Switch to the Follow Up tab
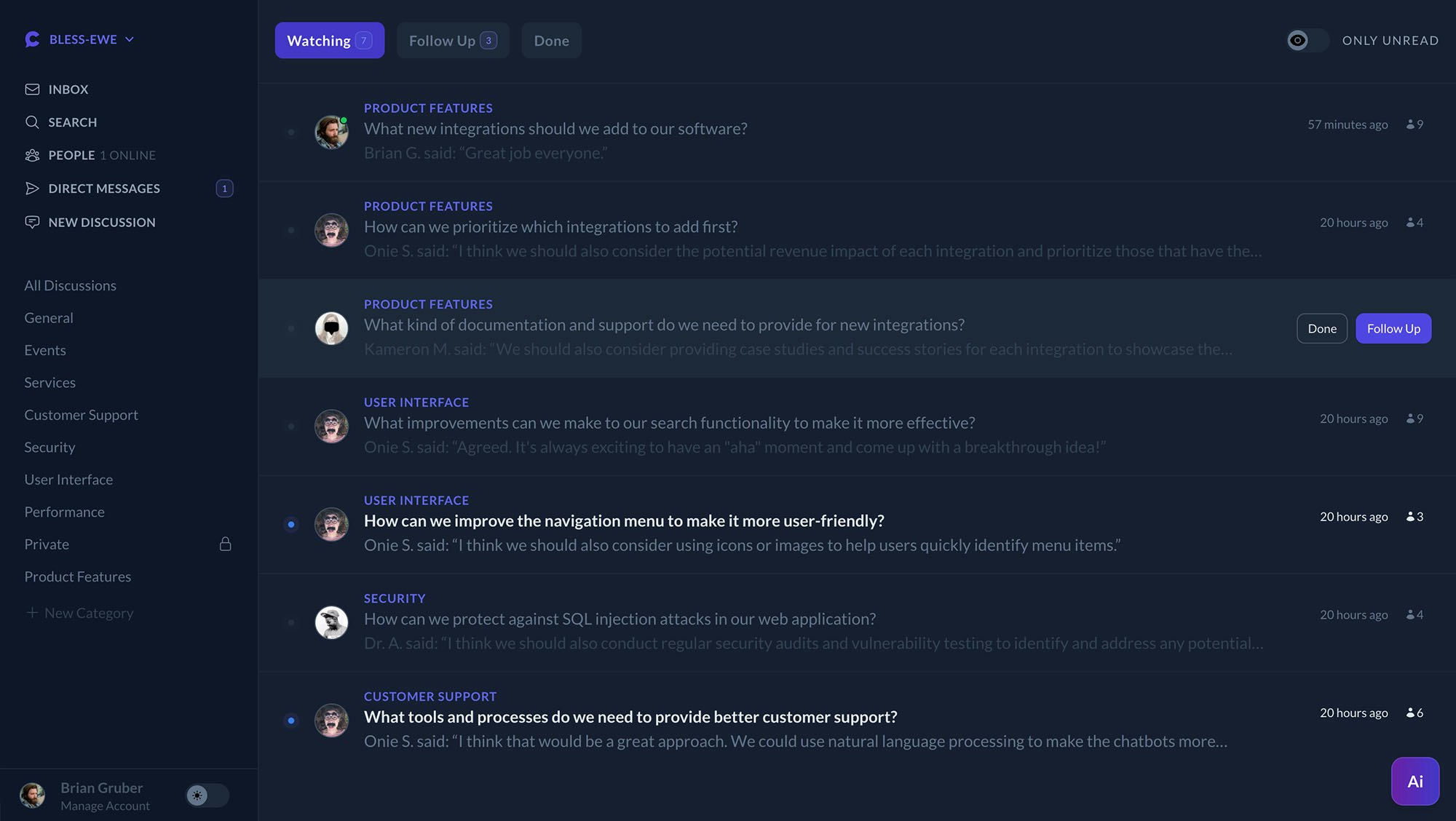This screenshot has width=1456, height=821. (x=452, y=41)
